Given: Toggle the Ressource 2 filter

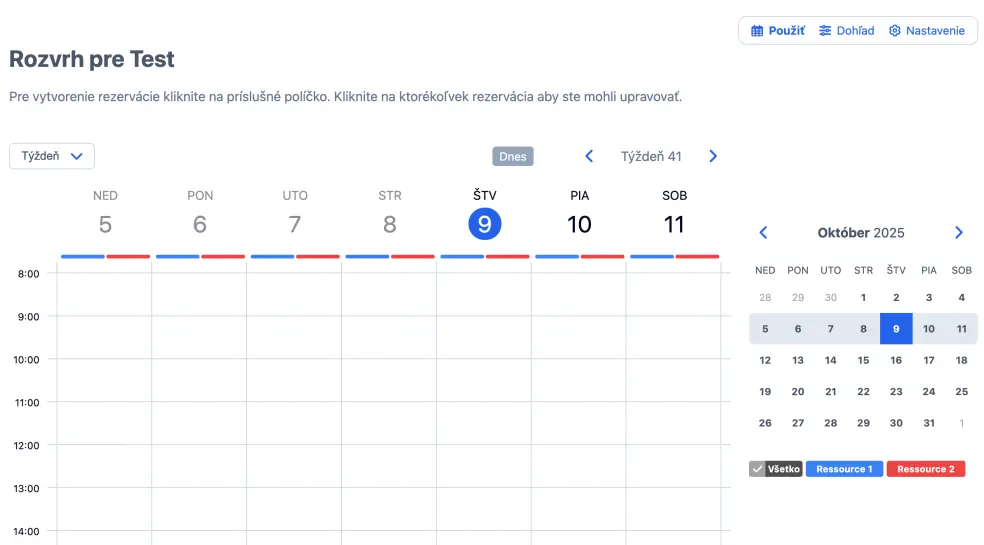Looking at the screenshot, I should [x=925, y=469].
